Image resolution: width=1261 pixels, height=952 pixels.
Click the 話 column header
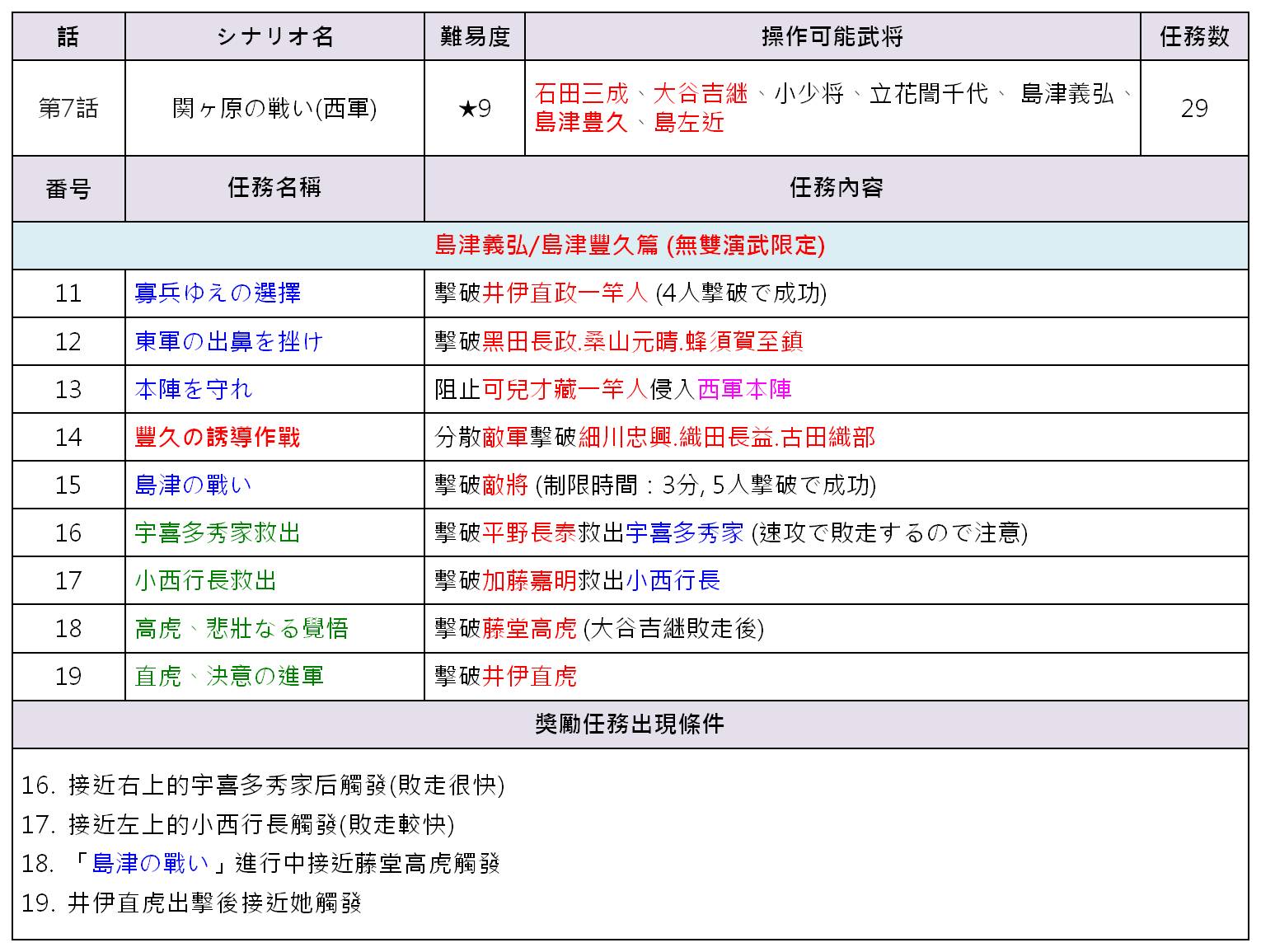68,36
